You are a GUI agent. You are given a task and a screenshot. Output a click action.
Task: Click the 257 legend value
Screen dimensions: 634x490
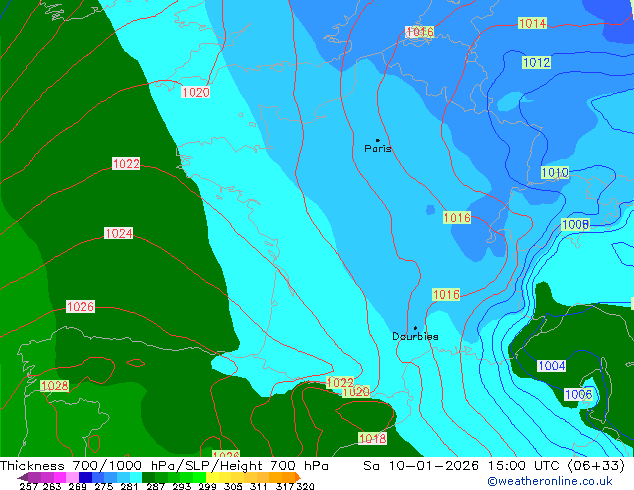point(29,486)
